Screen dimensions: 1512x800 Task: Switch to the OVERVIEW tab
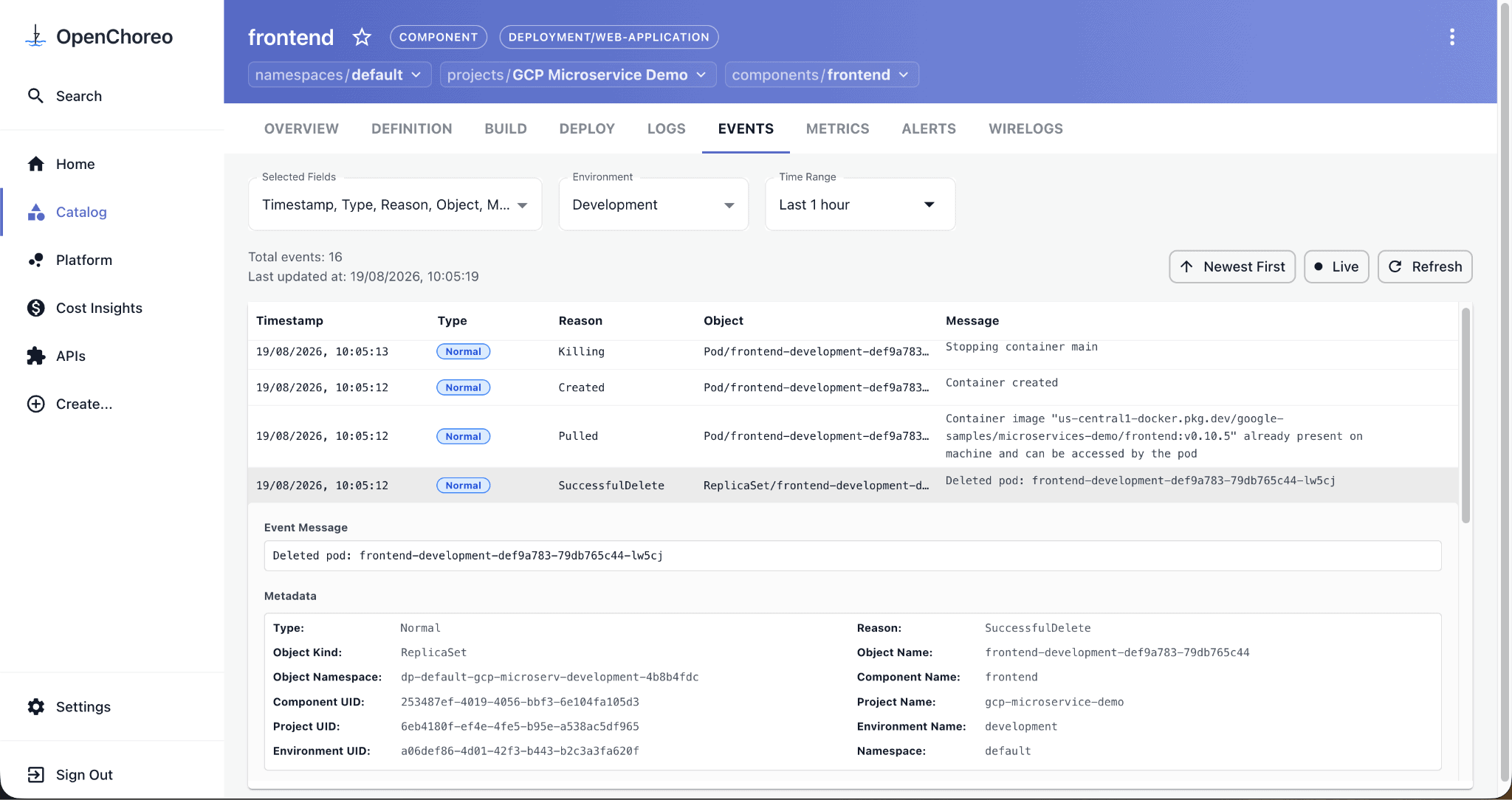coord(301,128)
